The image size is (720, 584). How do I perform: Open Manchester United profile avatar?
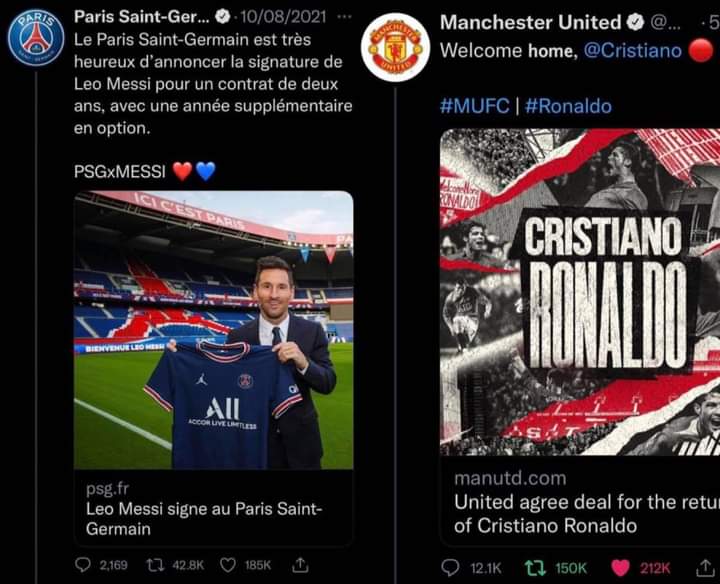pos(395,47)
